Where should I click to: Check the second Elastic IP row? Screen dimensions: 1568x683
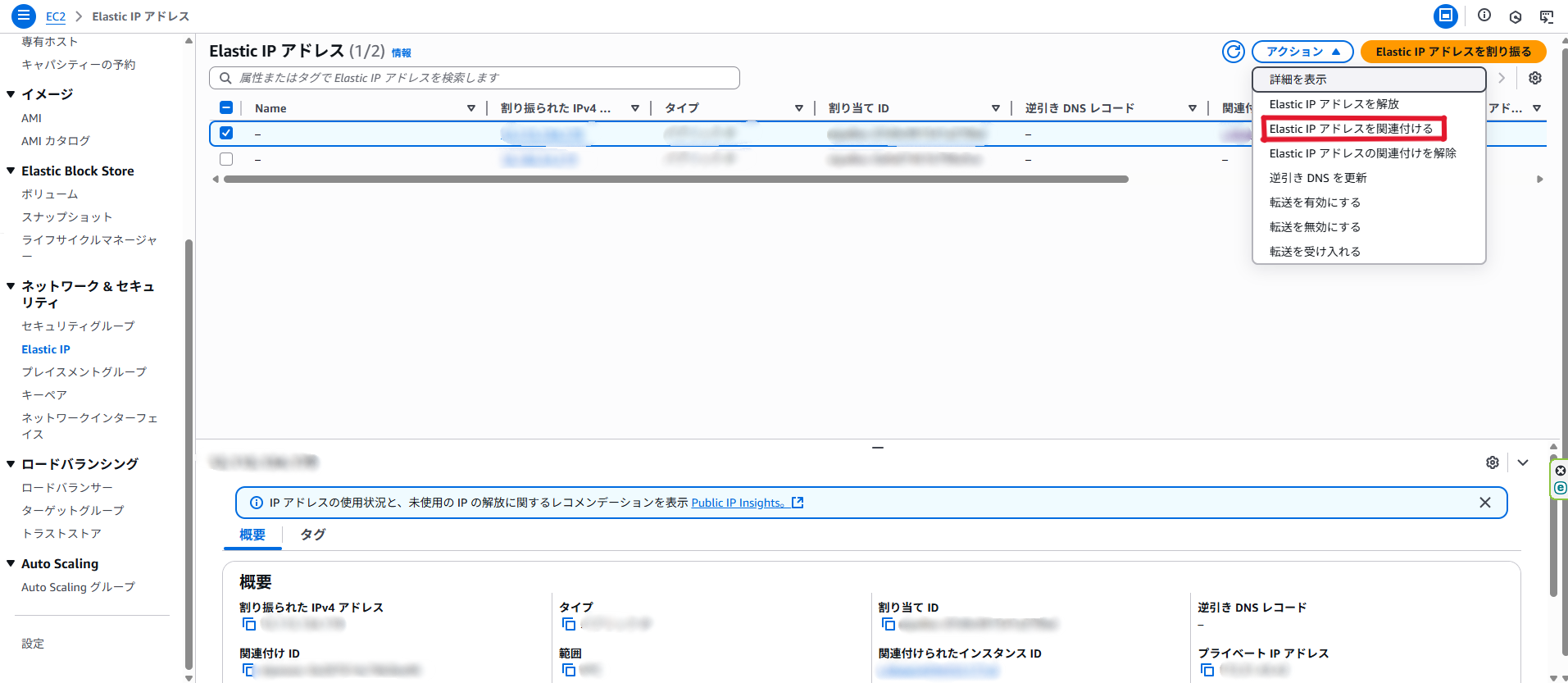tap(227, 159)
